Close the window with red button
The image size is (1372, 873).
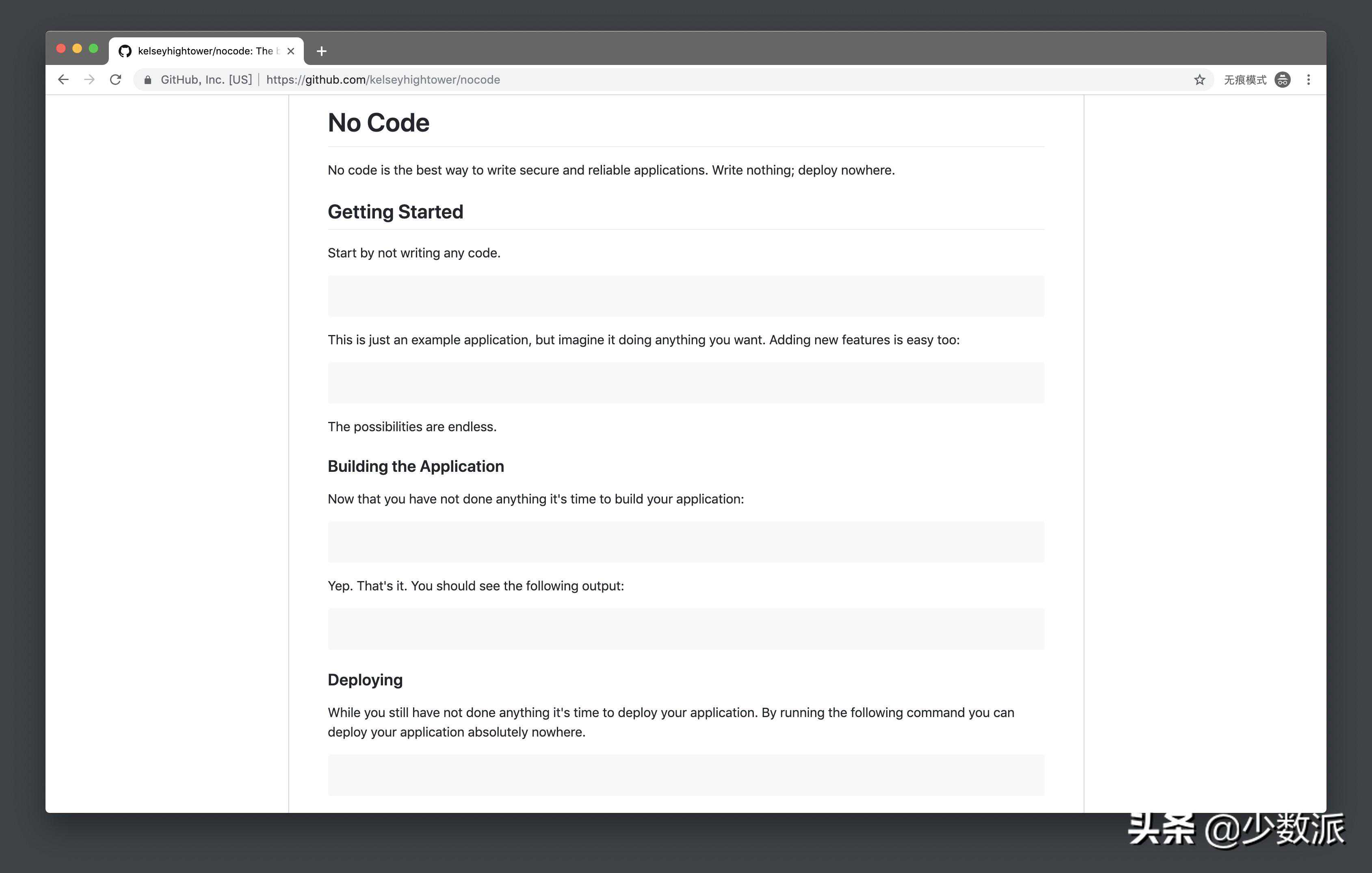click(61, 48)
